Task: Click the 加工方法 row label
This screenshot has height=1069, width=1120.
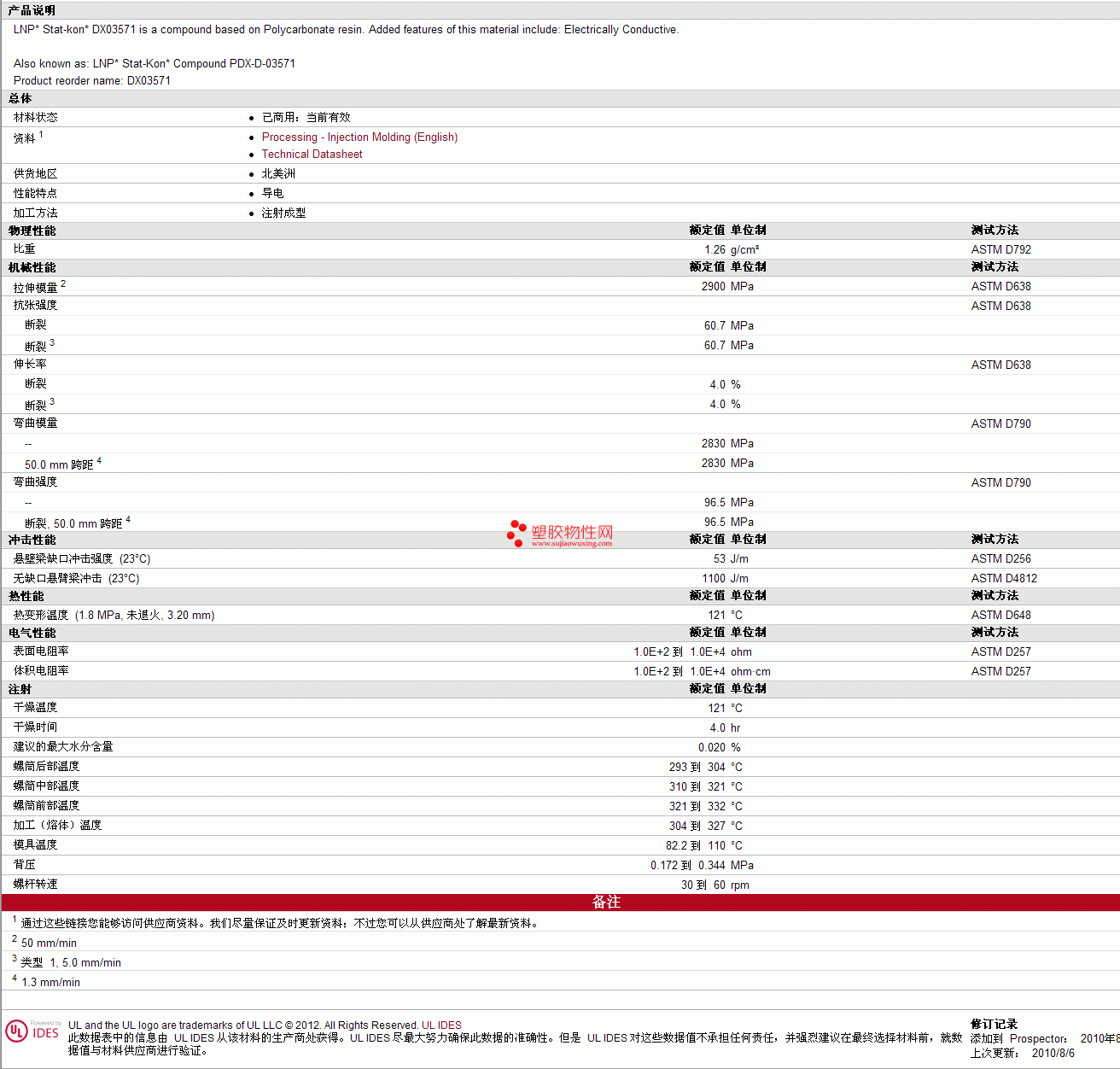Action: [36, 213]
